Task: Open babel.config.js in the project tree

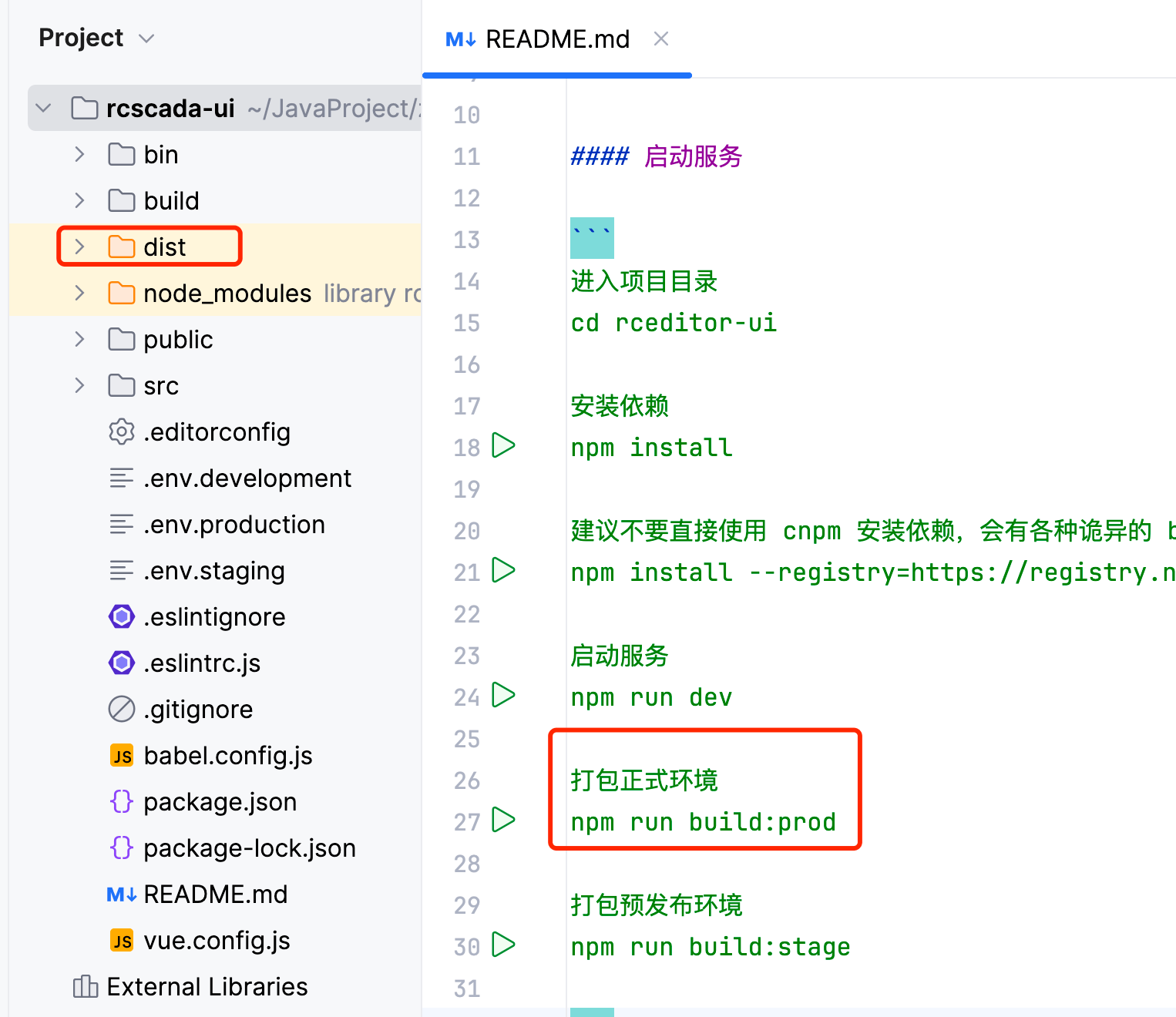Action: tap(227, 756)
